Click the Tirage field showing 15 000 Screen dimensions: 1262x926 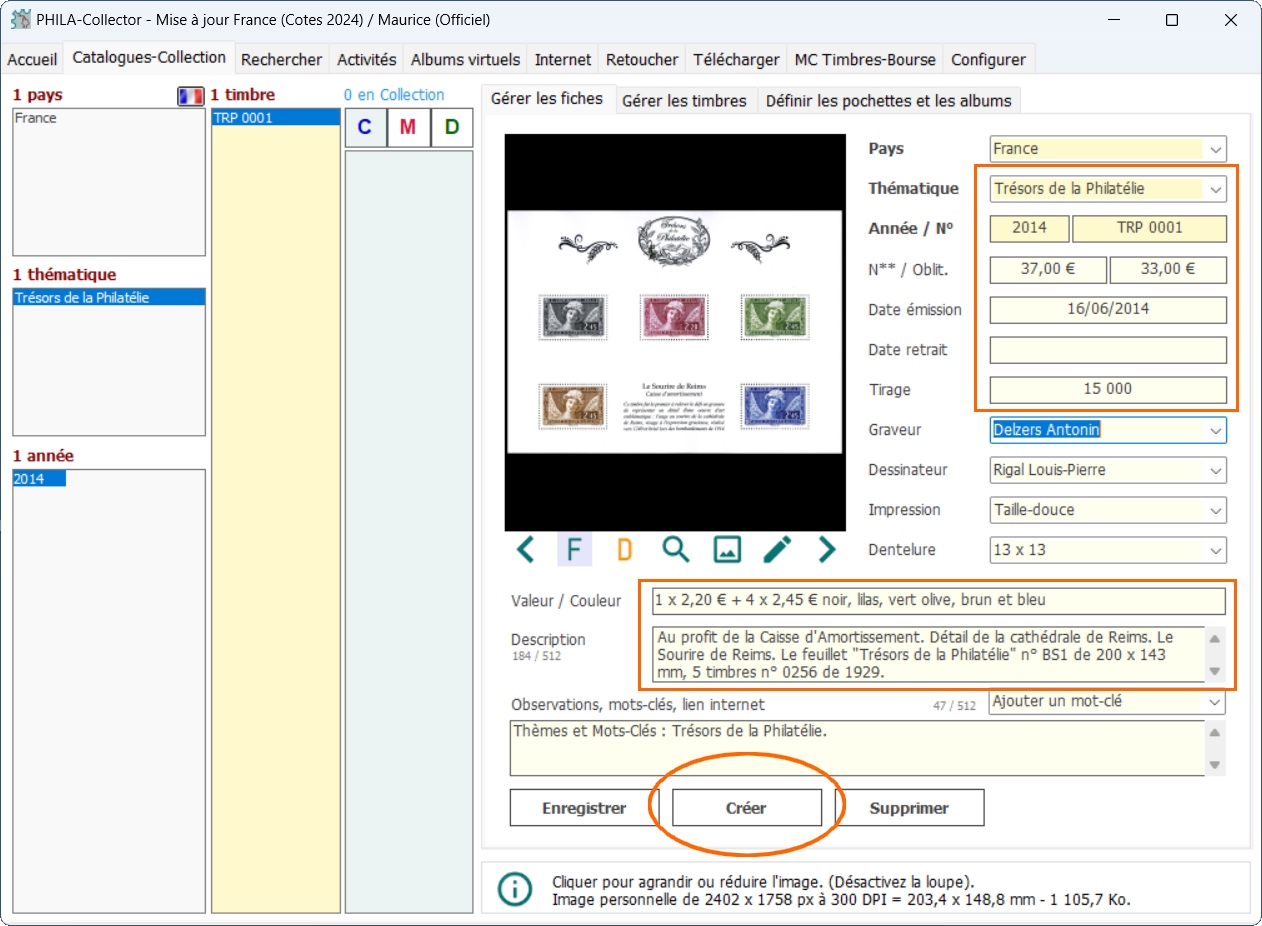click(1108, 389)
